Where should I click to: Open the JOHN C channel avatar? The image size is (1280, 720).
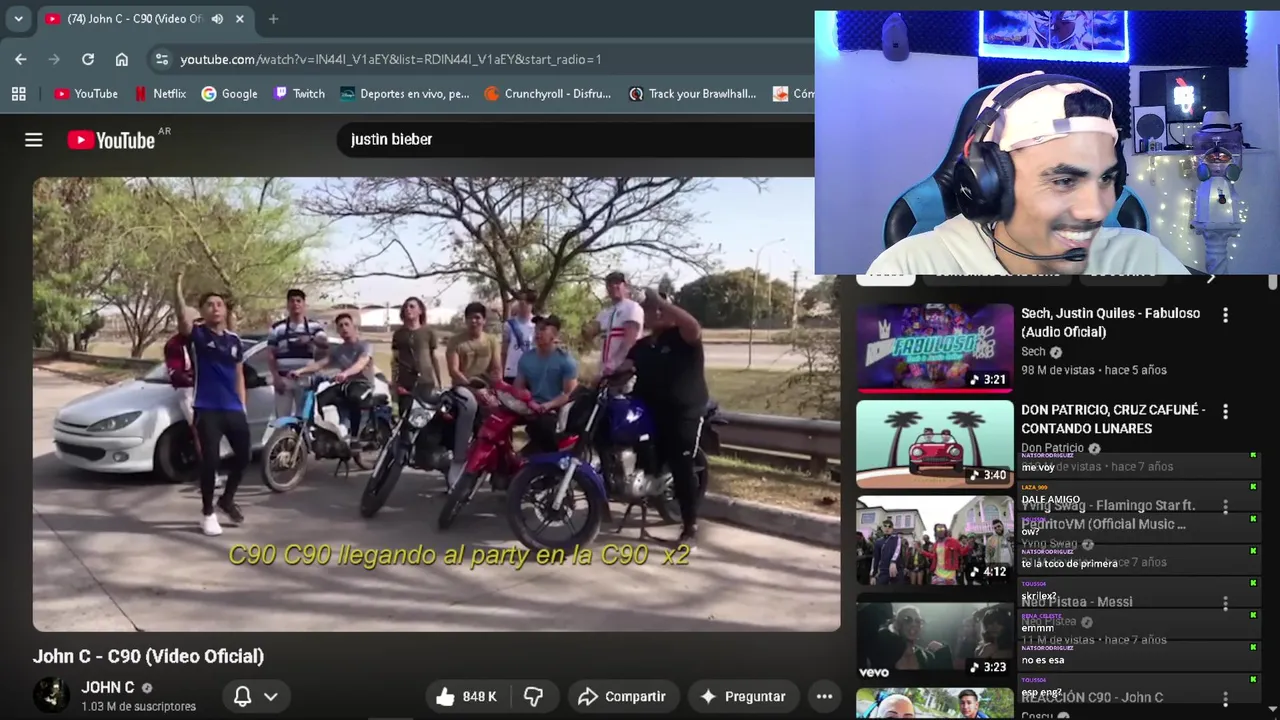pos(51,695)
